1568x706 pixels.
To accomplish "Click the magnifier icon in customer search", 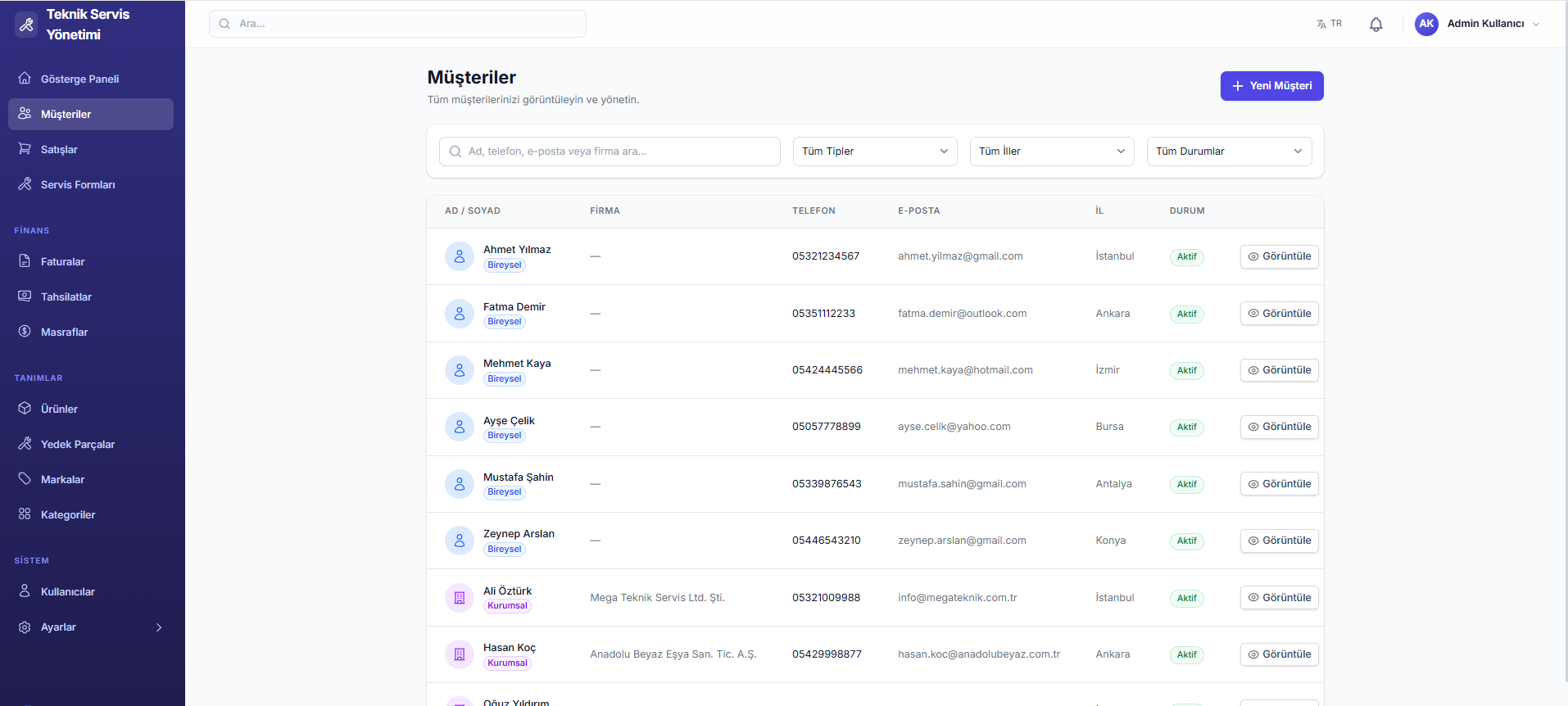I will click(455, 152).
